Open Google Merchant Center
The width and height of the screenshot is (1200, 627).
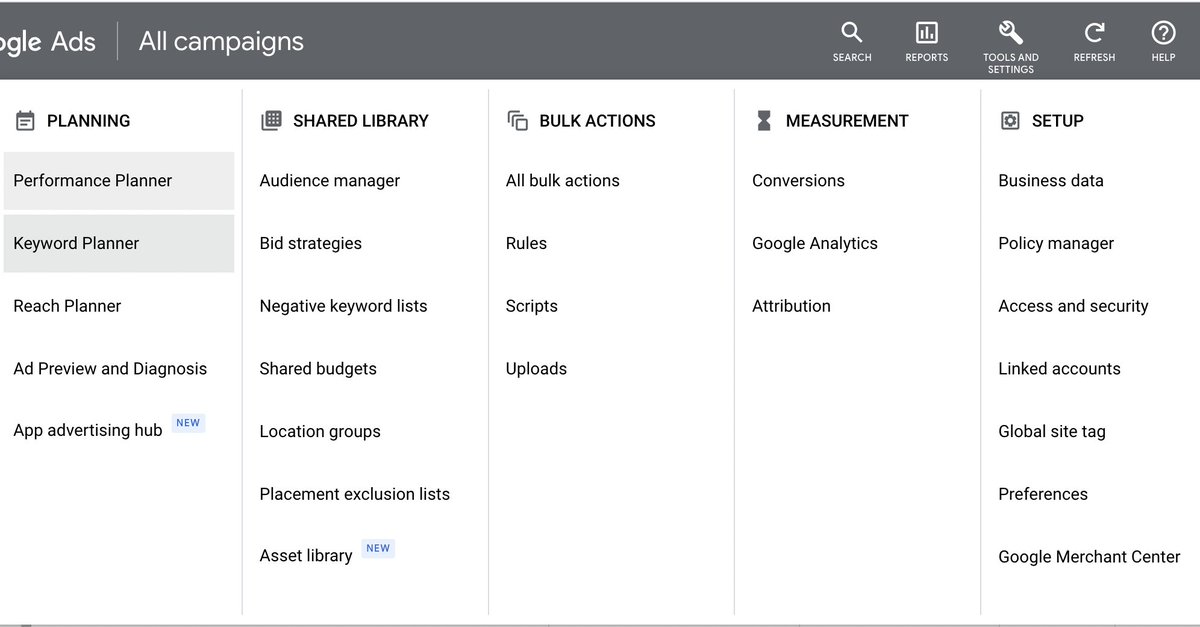point(1089,556)
